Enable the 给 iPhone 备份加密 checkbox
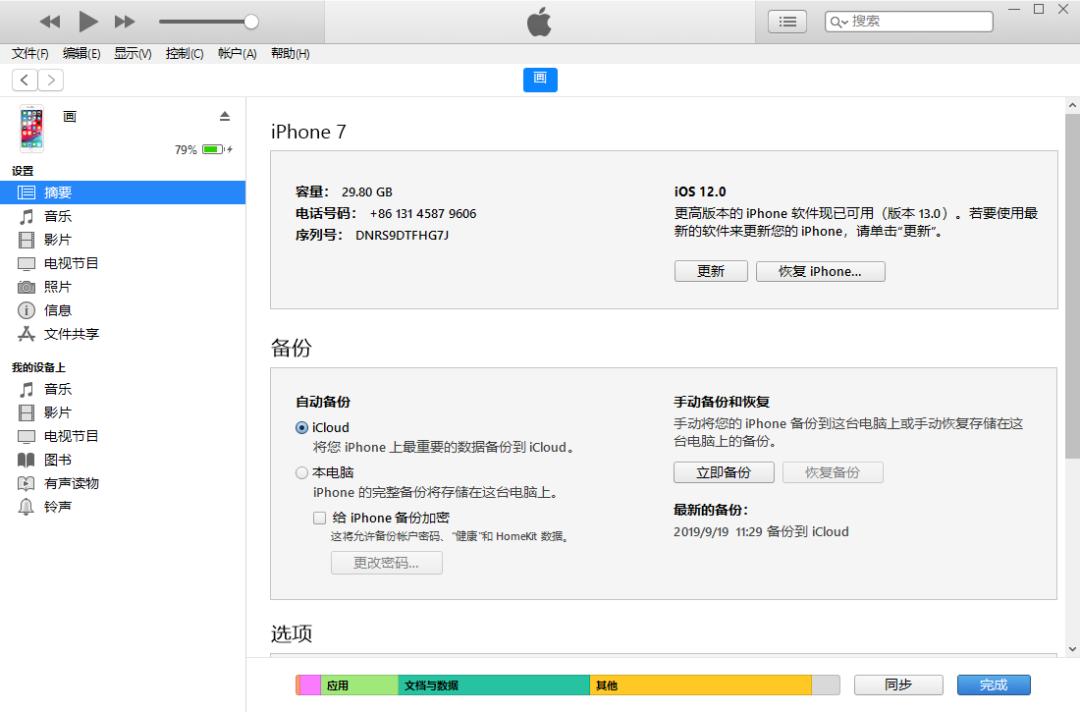 320,517
